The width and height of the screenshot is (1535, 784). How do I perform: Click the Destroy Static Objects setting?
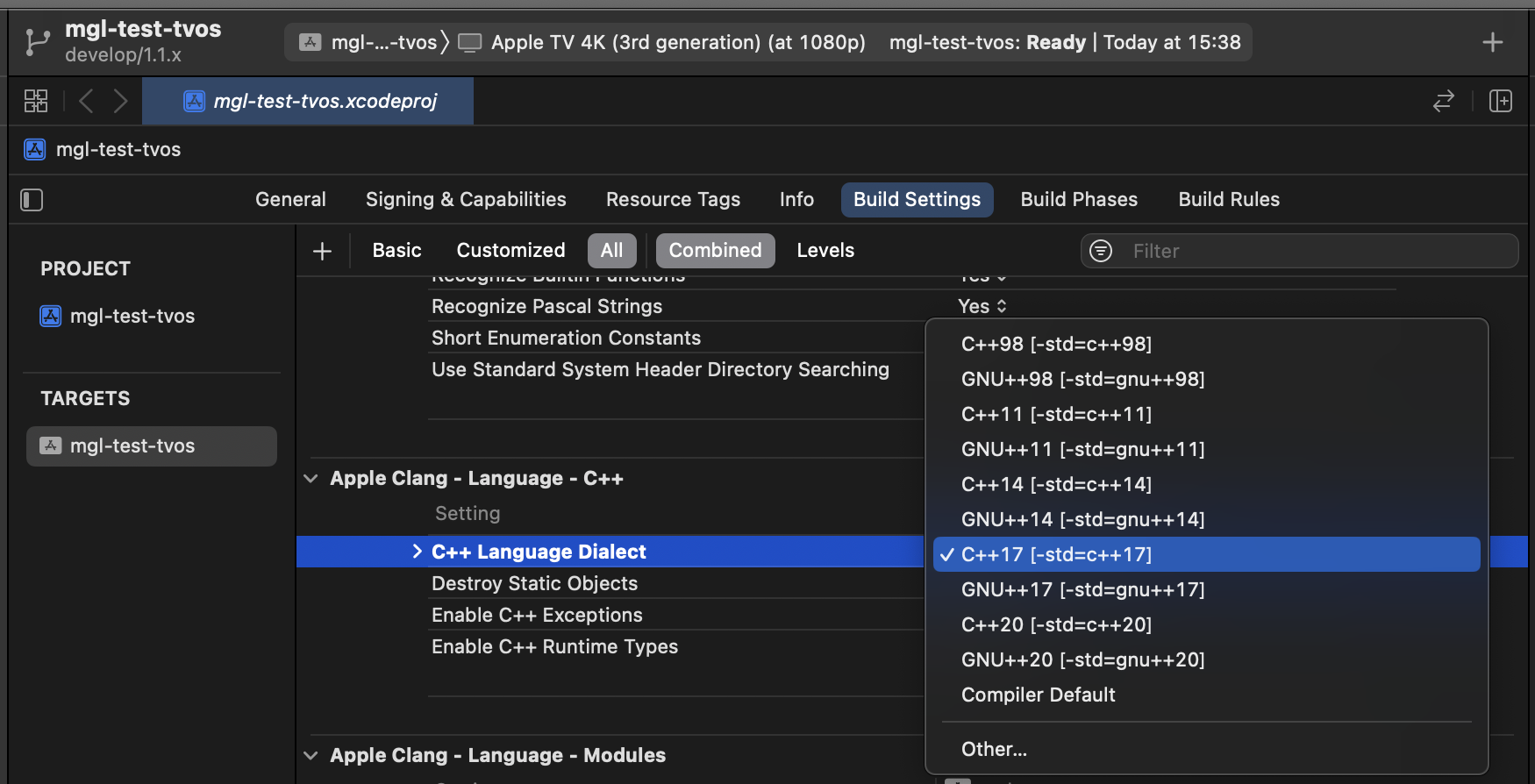534,584
